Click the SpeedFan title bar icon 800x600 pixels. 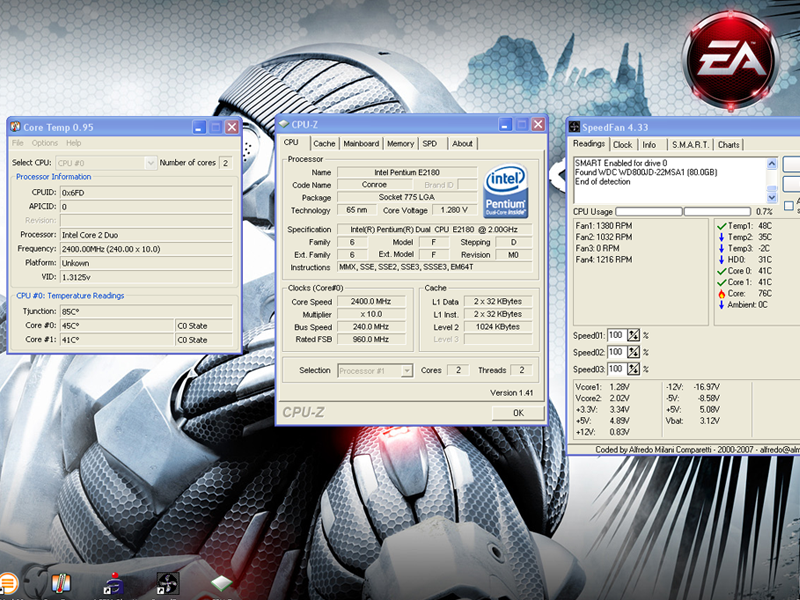574,127
